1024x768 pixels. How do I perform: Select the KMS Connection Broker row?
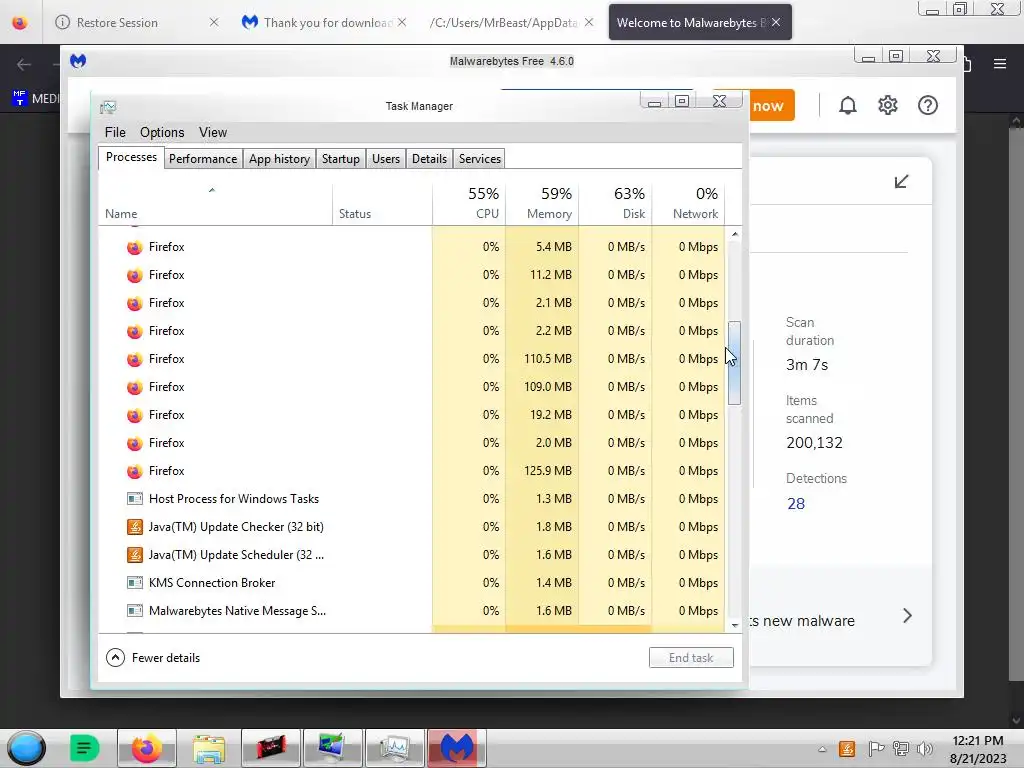click(411, 583)
